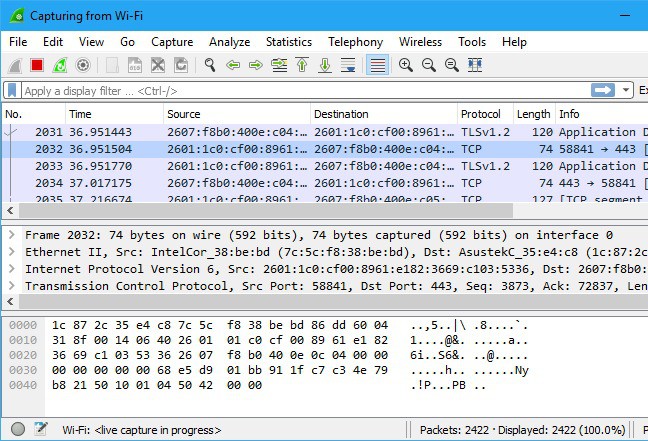Open the Telephony menu
This screenshot has width=648, height=441.
point(355,42)
